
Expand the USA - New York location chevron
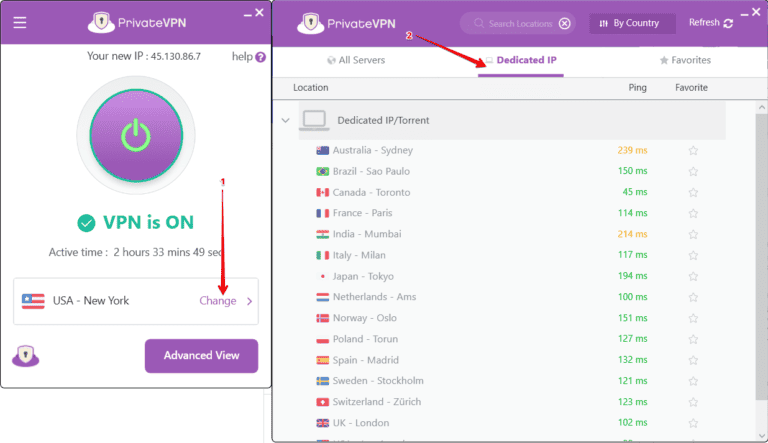[x=249, y=301]
